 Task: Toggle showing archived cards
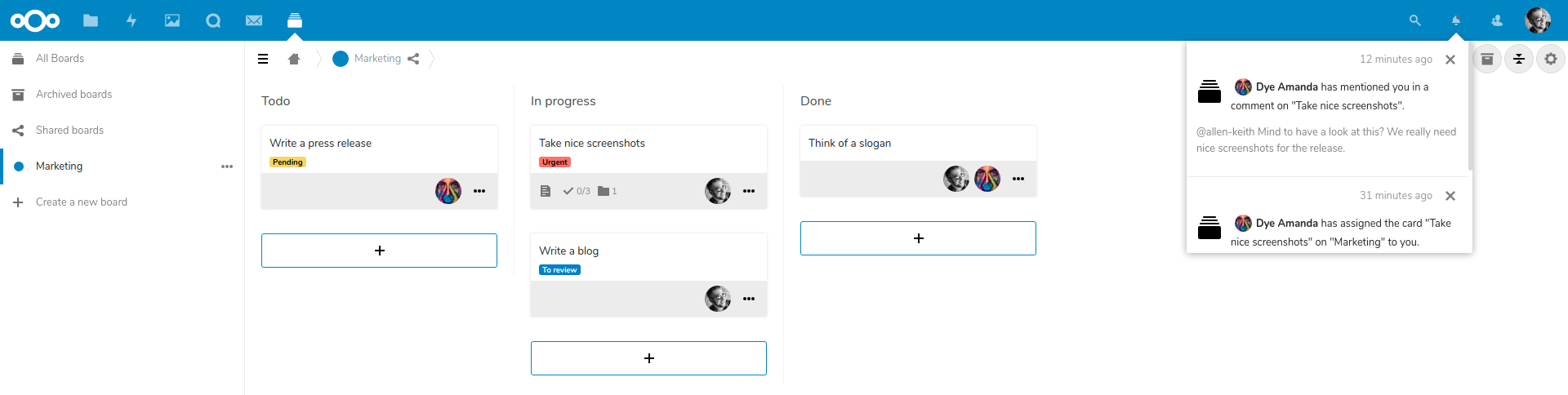click(x=1487, y=59)
